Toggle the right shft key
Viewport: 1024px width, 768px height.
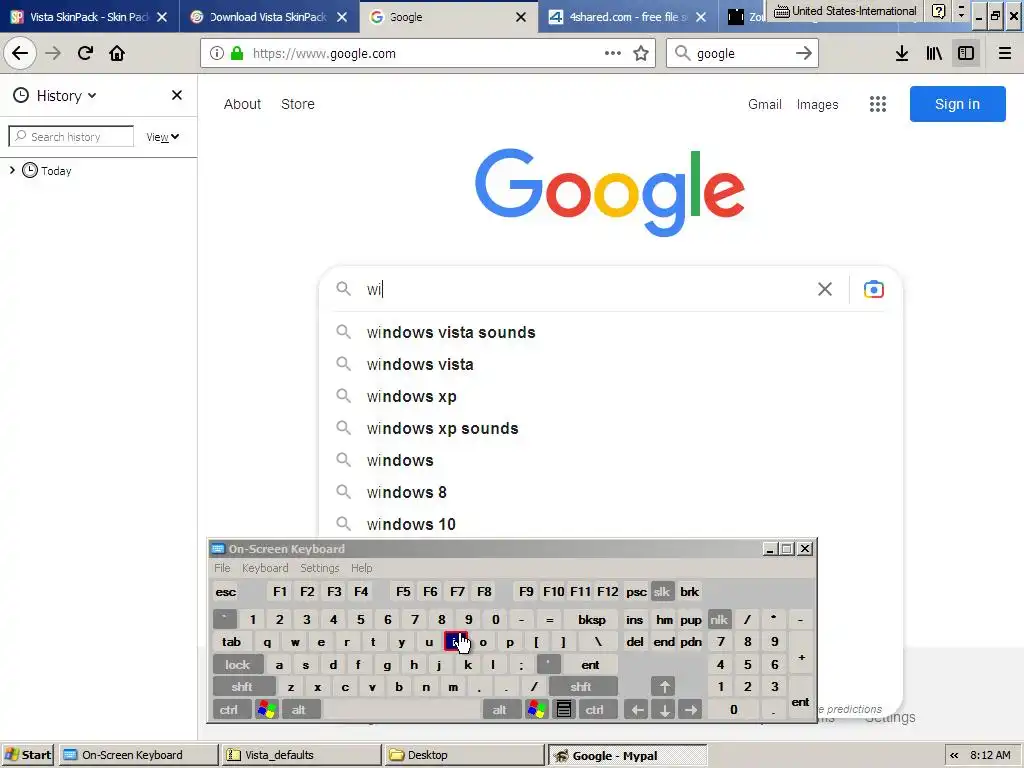pyautogui.click(x=581, y=687)
